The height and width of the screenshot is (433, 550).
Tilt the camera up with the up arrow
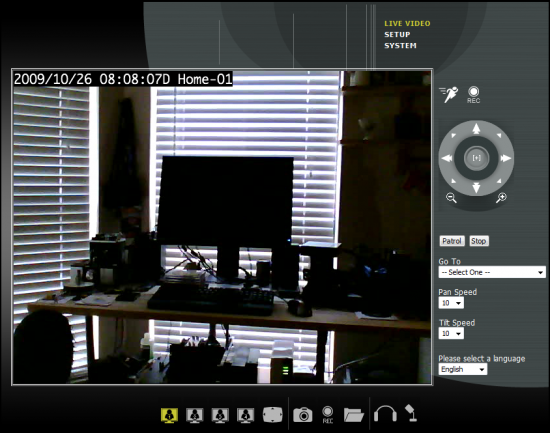(x=476, y=128)
